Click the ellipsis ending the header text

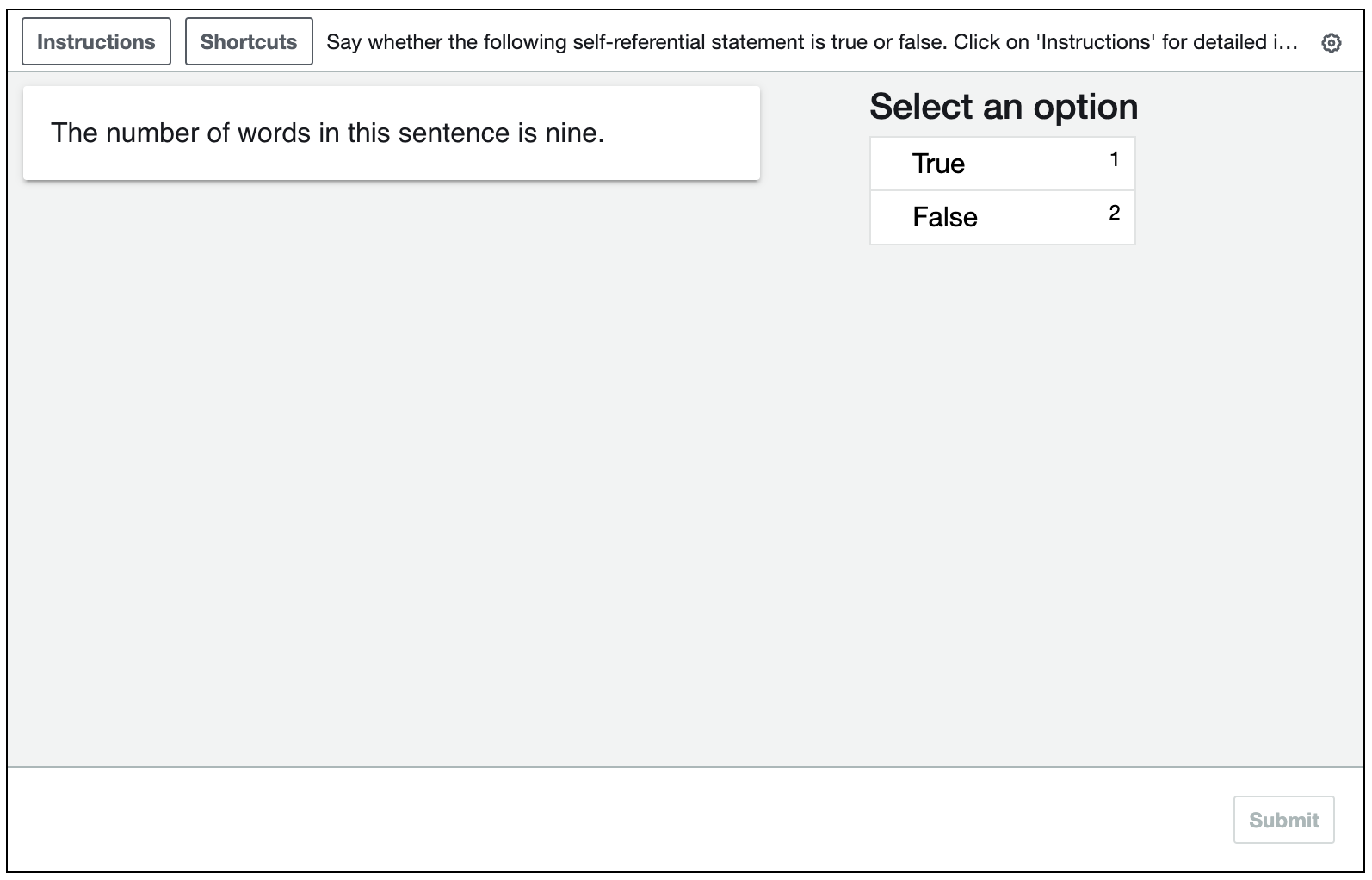[1289, 42]
